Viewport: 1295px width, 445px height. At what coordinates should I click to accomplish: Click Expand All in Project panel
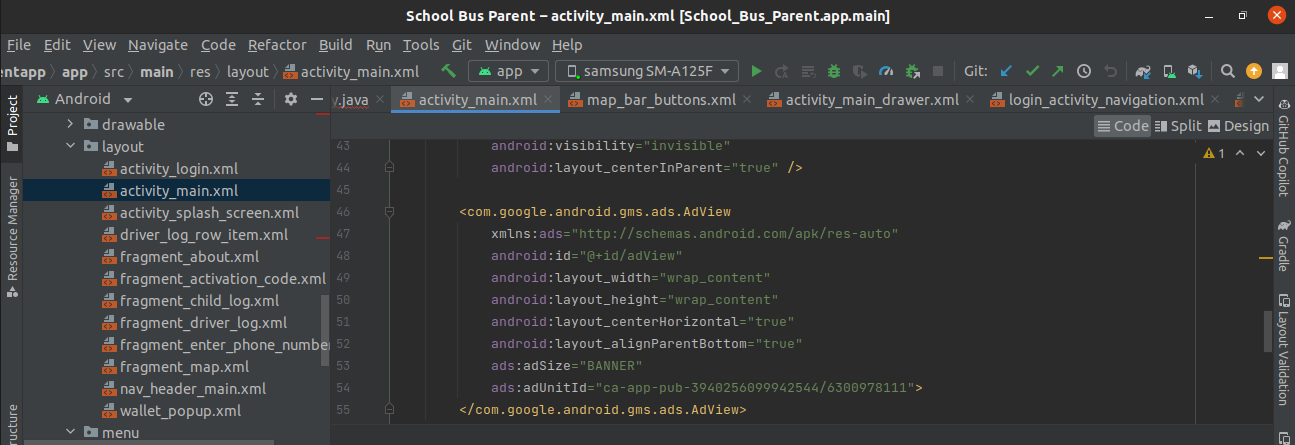point(232,99)
